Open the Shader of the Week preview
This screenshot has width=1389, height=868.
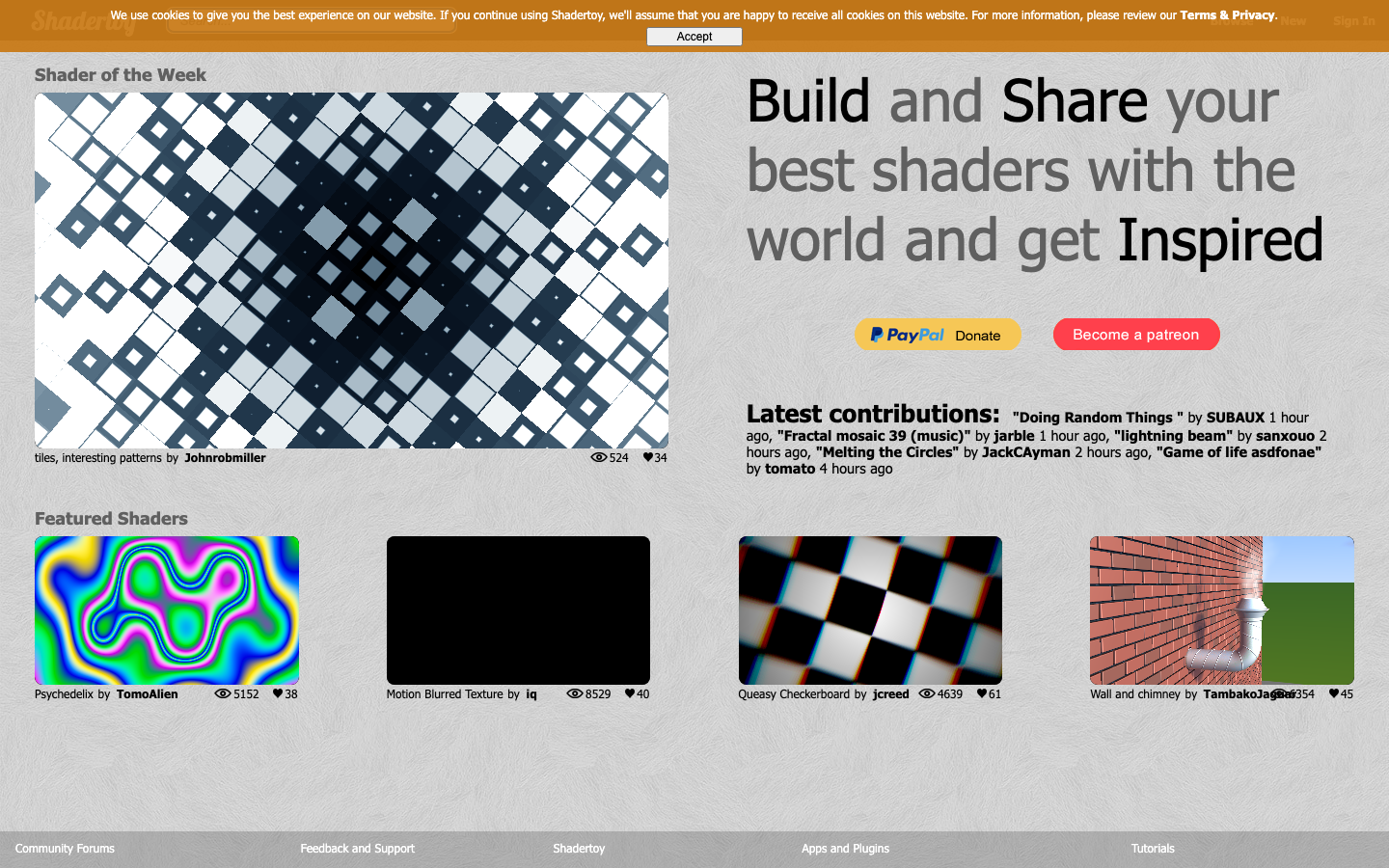[351, 270]
